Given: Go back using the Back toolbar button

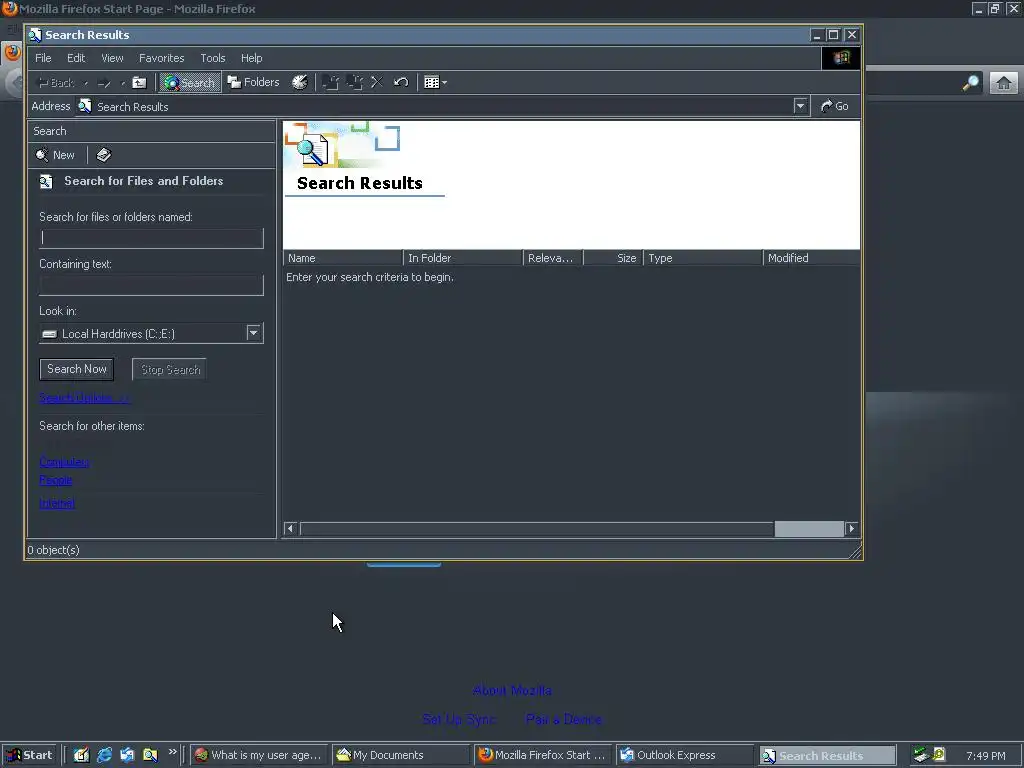Looking at the screenshot, I should pyautogui.click(x=56, y=82).
